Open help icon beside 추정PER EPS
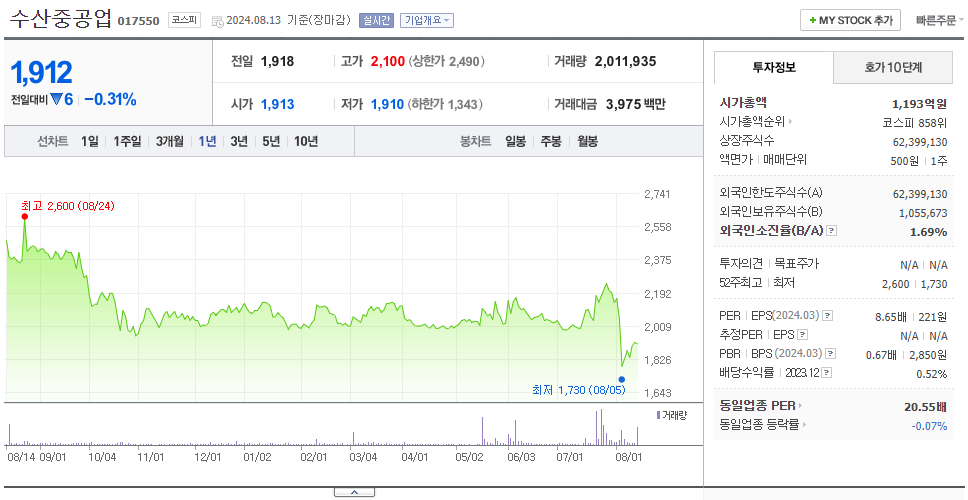 [802, 335]
